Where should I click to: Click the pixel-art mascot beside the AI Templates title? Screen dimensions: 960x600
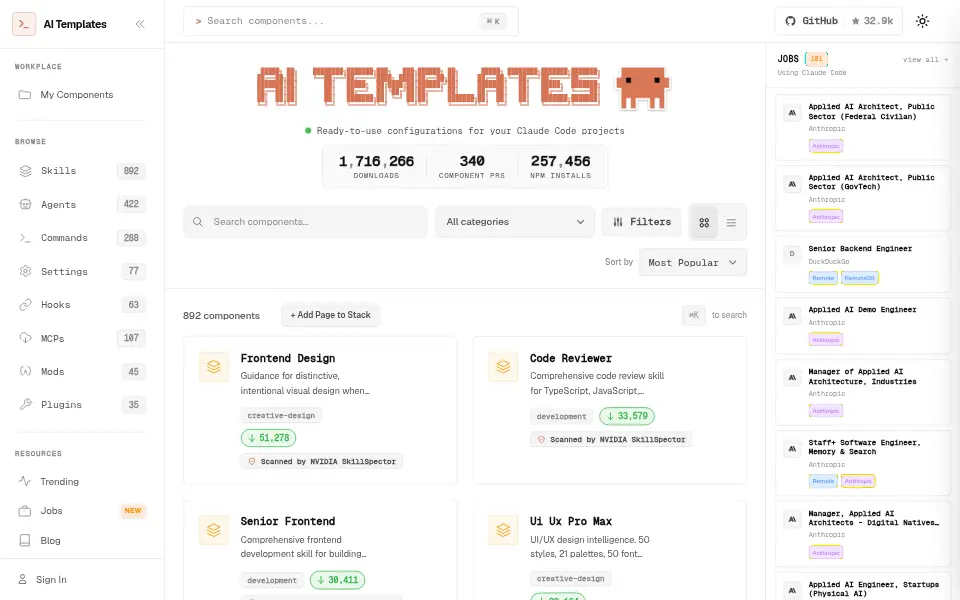point(642,87)
